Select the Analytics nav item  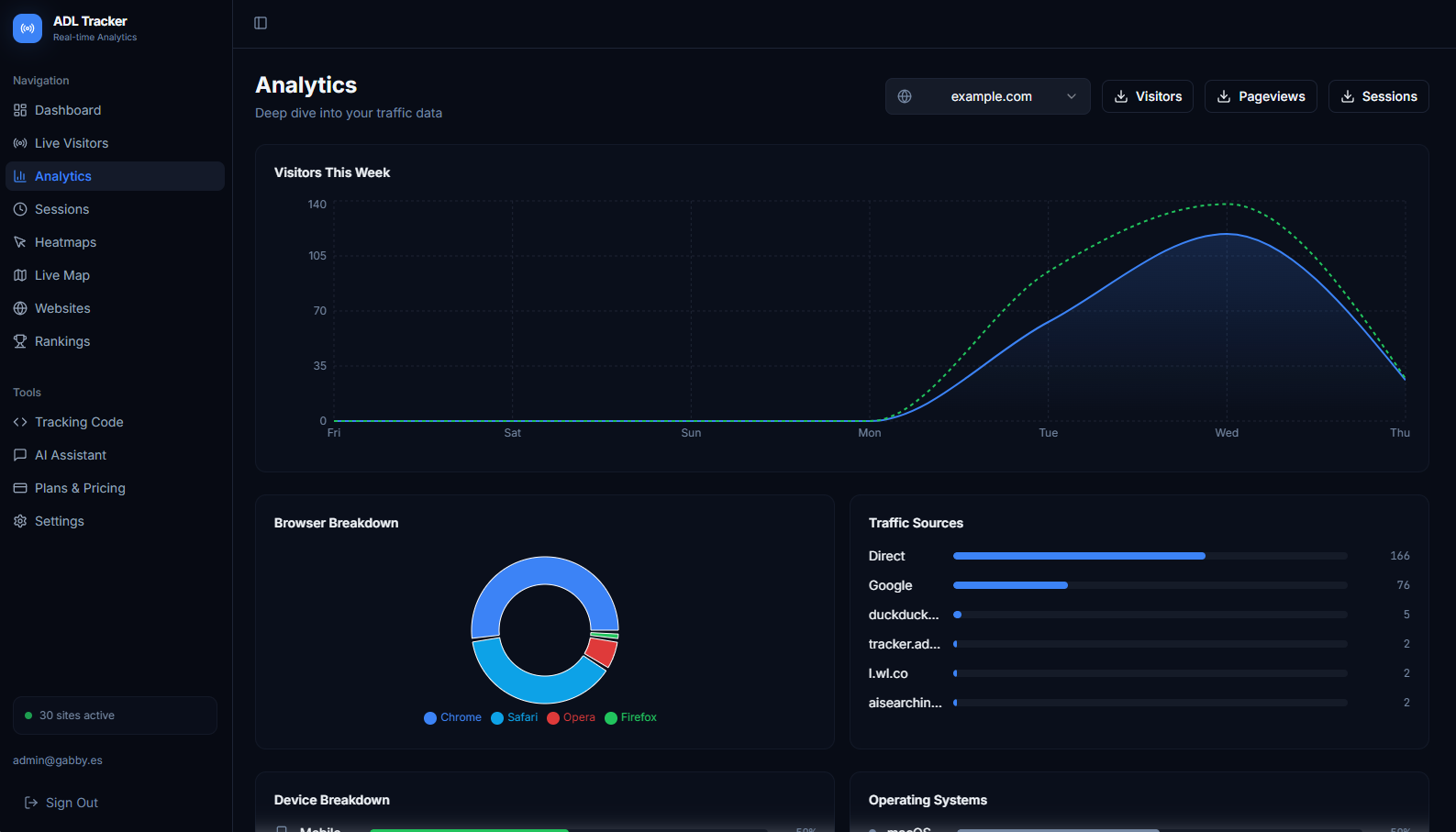(x=115, y=176)
